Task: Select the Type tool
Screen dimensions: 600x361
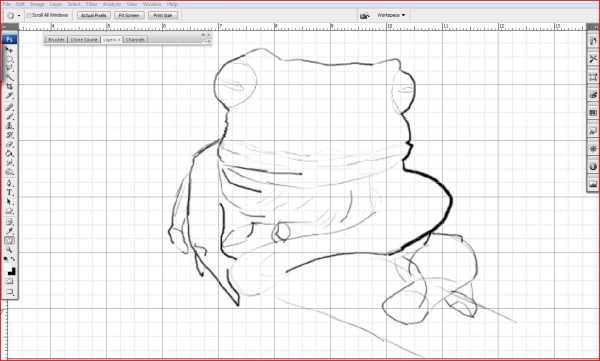Action: (9, 193)
